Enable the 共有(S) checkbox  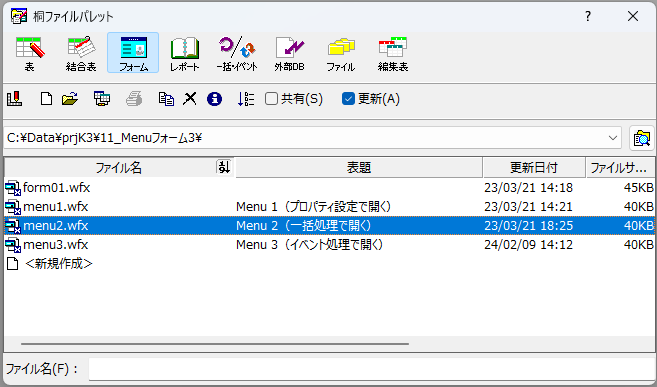[272, 99]
